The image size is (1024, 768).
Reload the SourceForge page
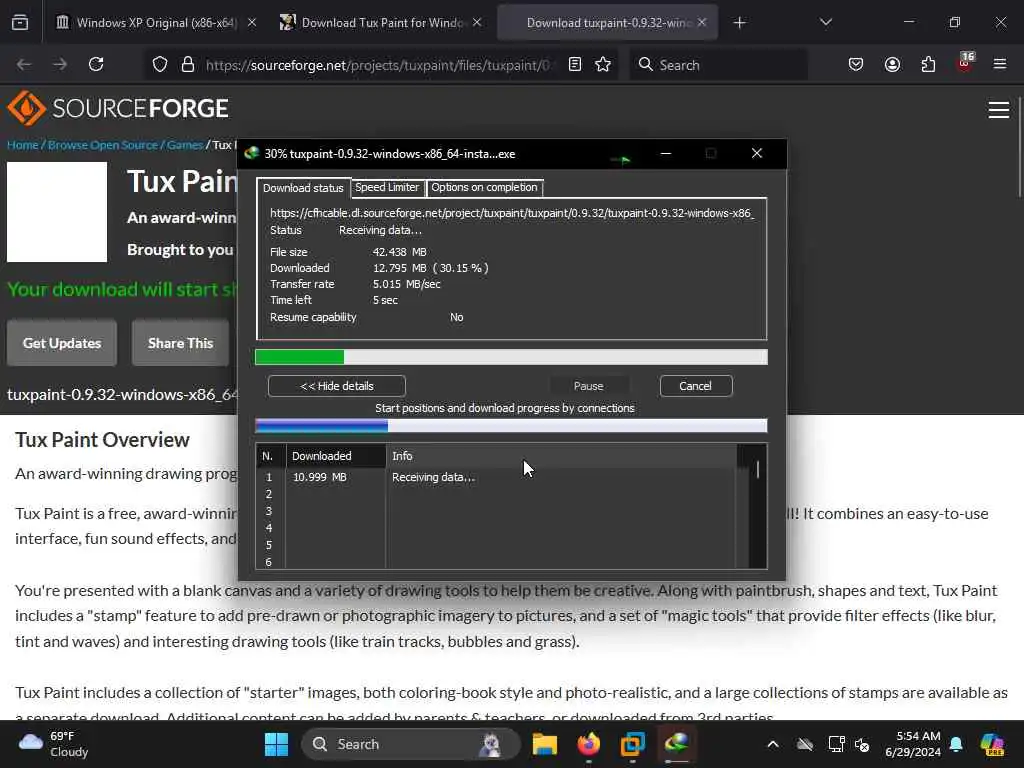(x=96, y=65)
